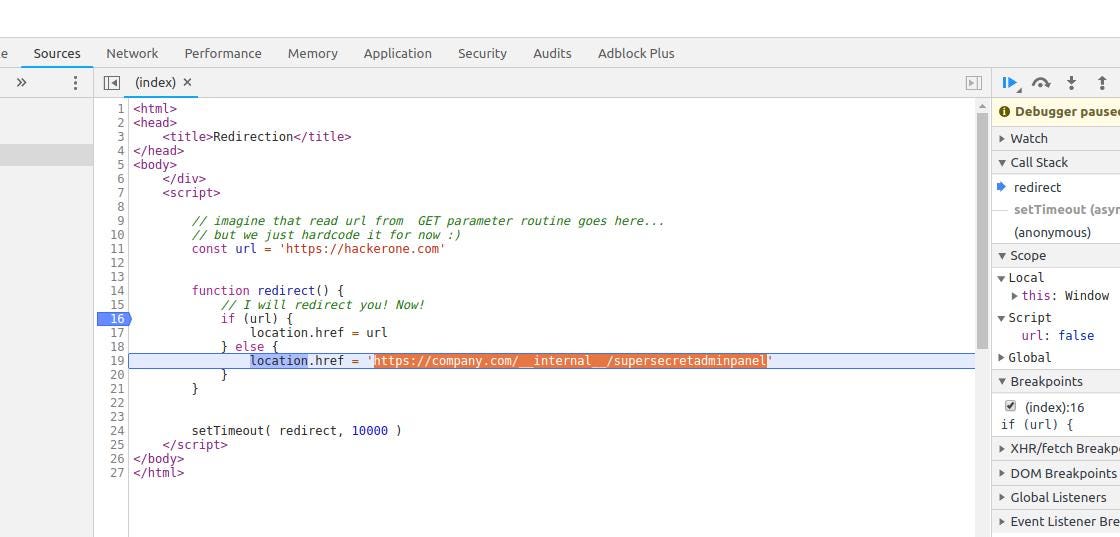Viewport: 1120px width, 537px height.
Task: Click line number 11 in gutter
Action: [x=117, y=249]
